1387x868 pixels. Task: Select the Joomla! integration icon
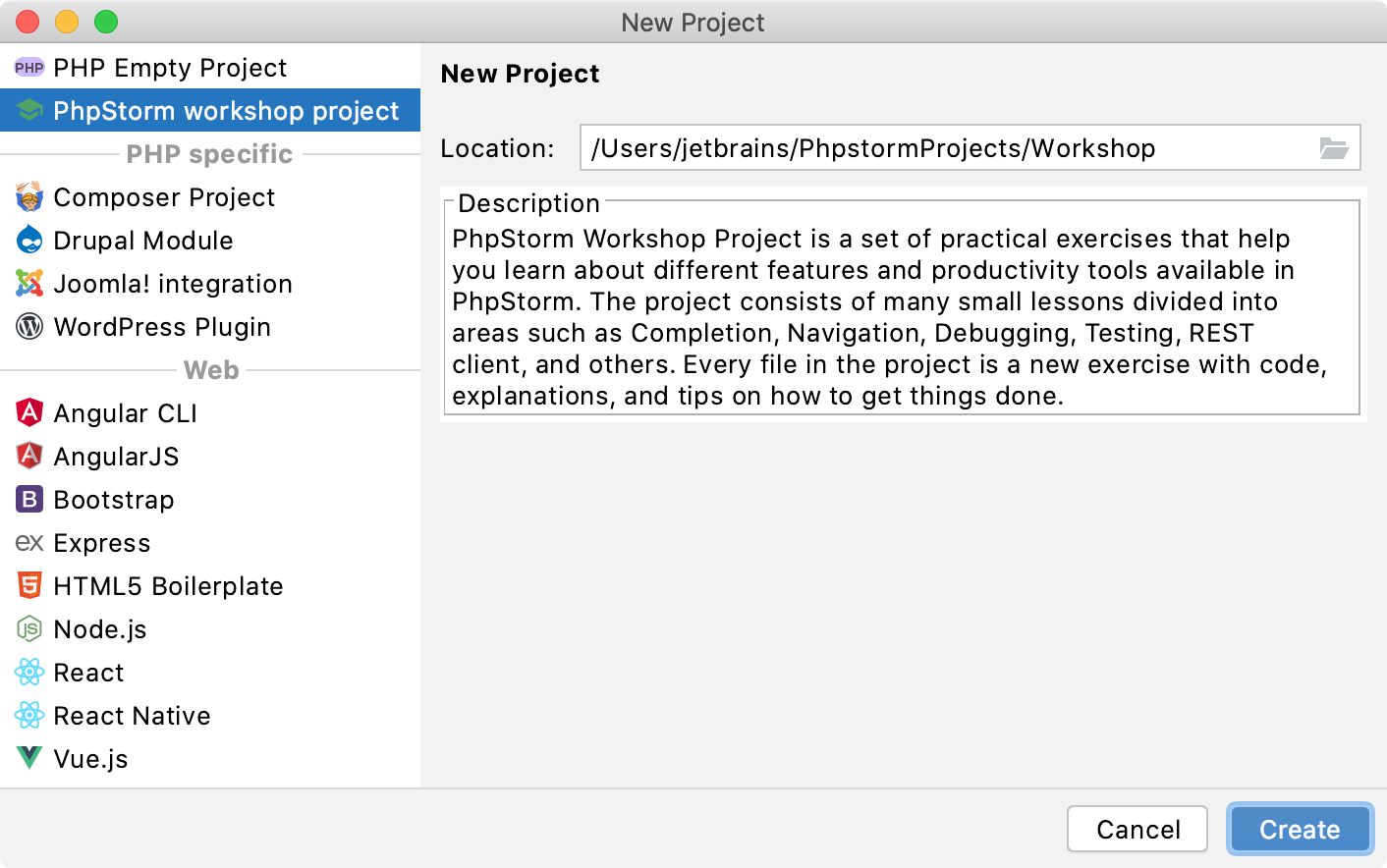click(x=28, y=283)
